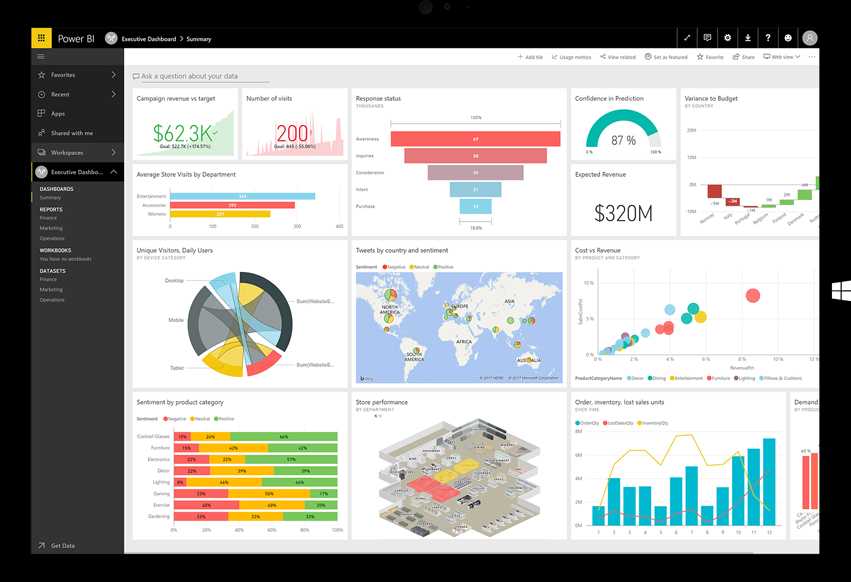Screen dimensions: 851x582
Task: Send feedback via the smiley icon
Action: tap(788, 37)
